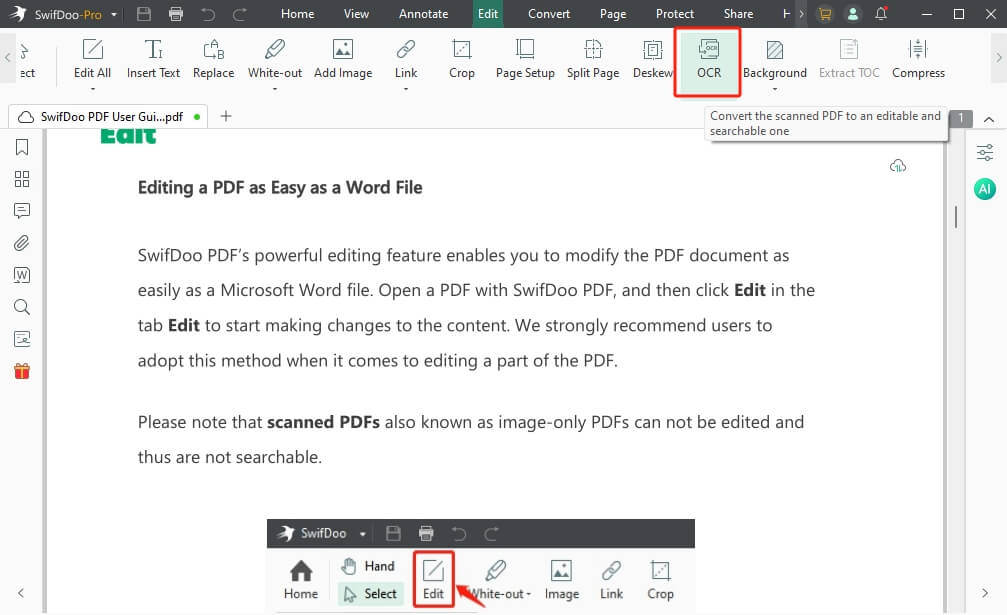The width and height of the screenshot is (1007, 615).
Task: Click the heading "Editing a PDF as Easy as a Word File"
Action: 280,187
